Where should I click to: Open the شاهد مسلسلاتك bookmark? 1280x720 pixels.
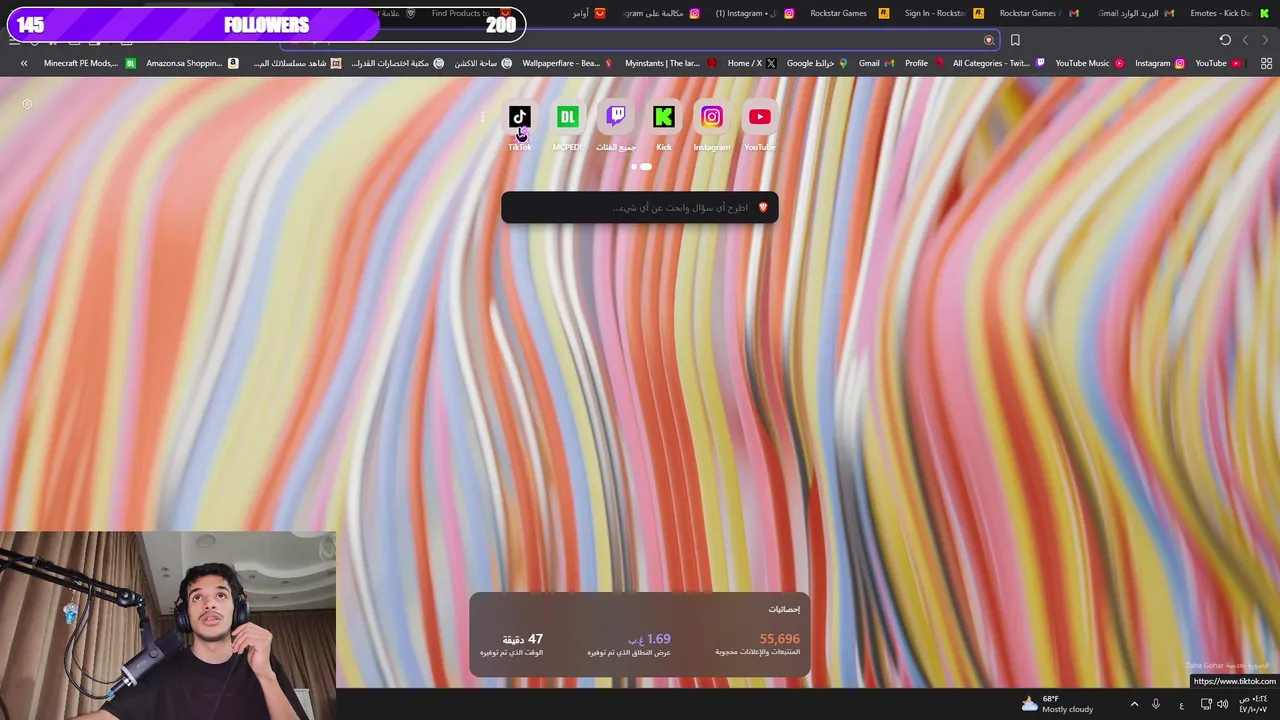tap(297, 63)
